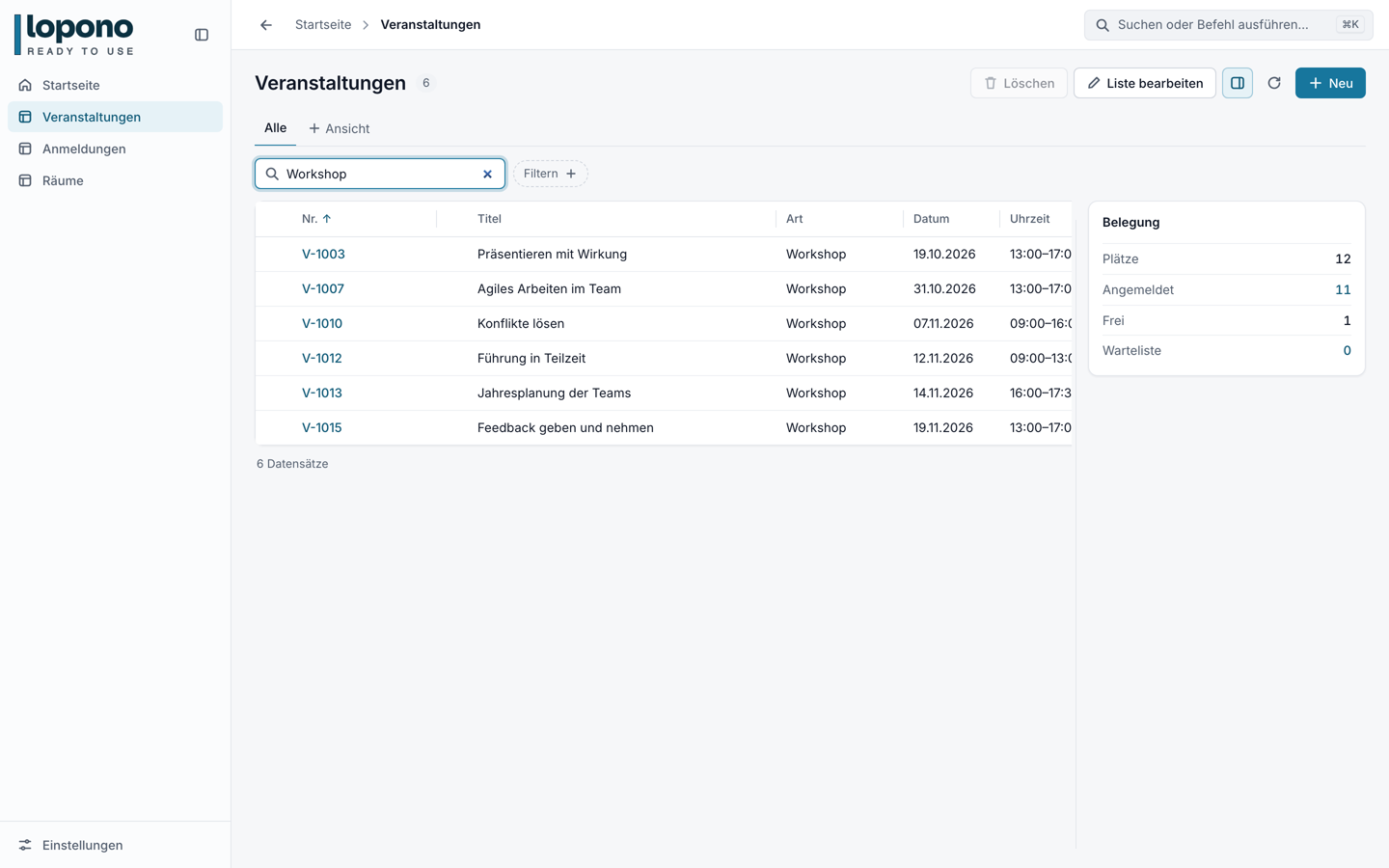Click the Löschen button
1389x868 pixels.
[x=1019, y=83]
